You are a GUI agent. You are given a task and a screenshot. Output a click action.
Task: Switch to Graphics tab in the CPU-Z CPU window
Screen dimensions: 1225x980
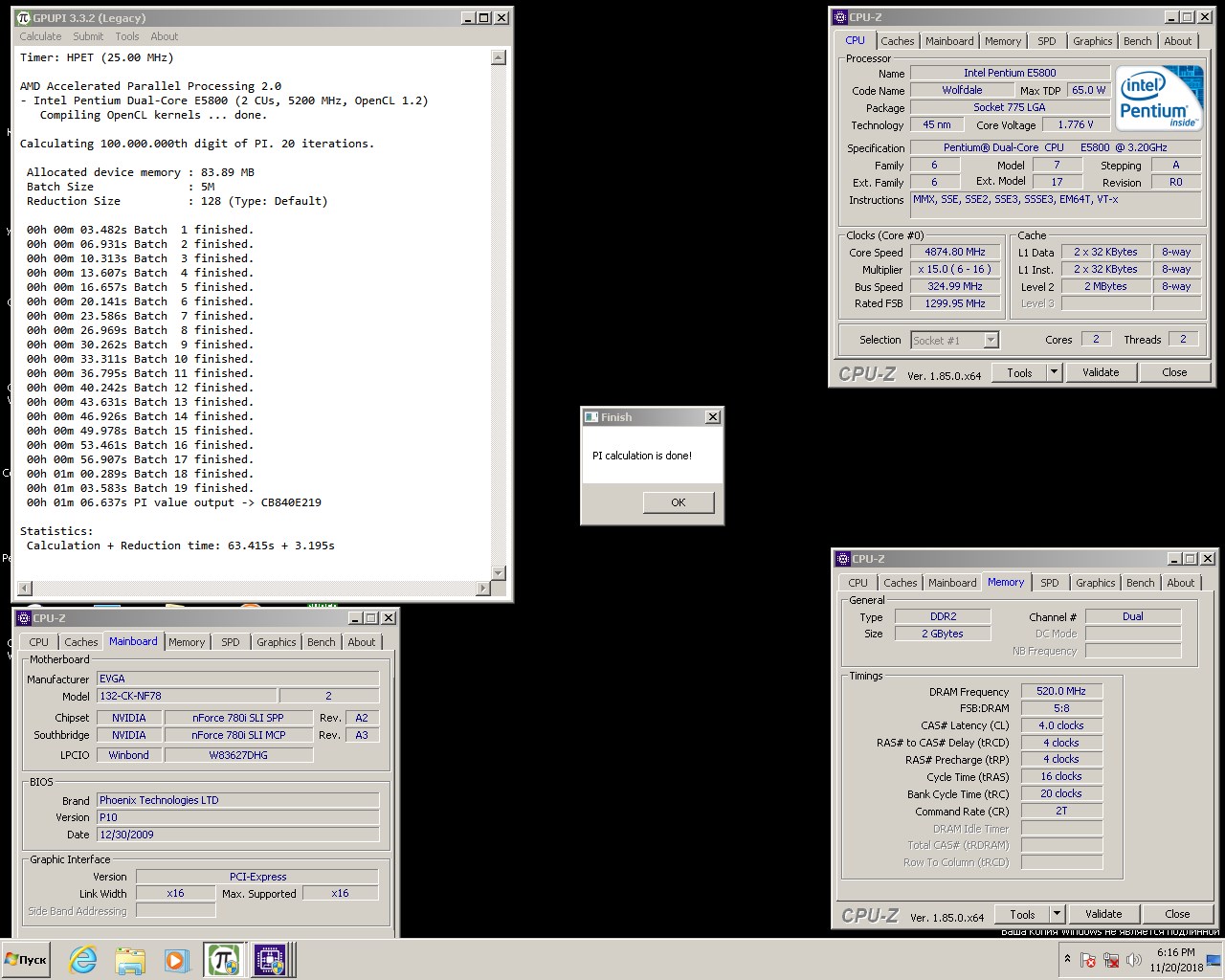click(1092, 41)
